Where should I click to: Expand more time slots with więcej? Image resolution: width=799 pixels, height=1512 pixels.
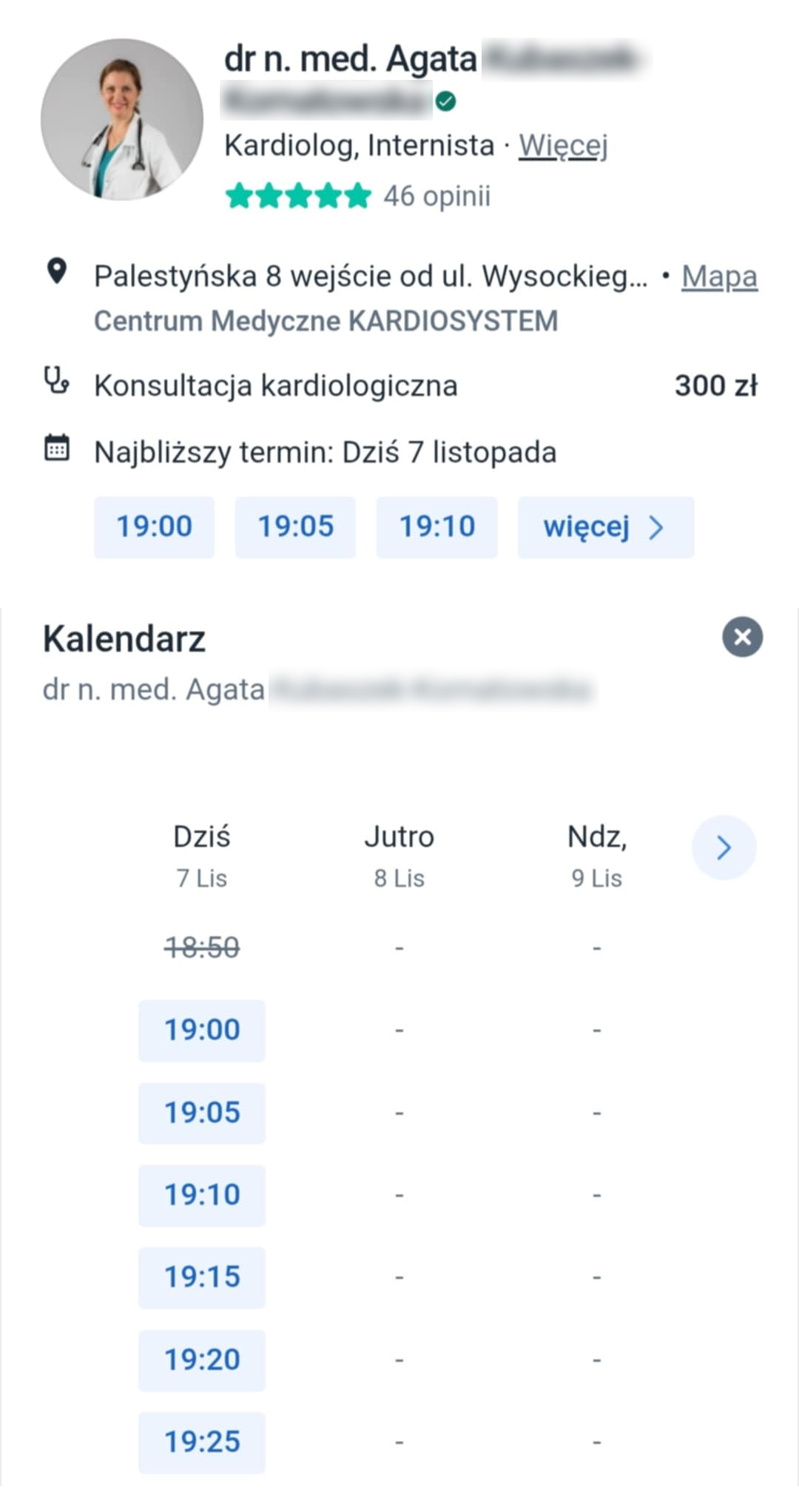click(605, 527)
